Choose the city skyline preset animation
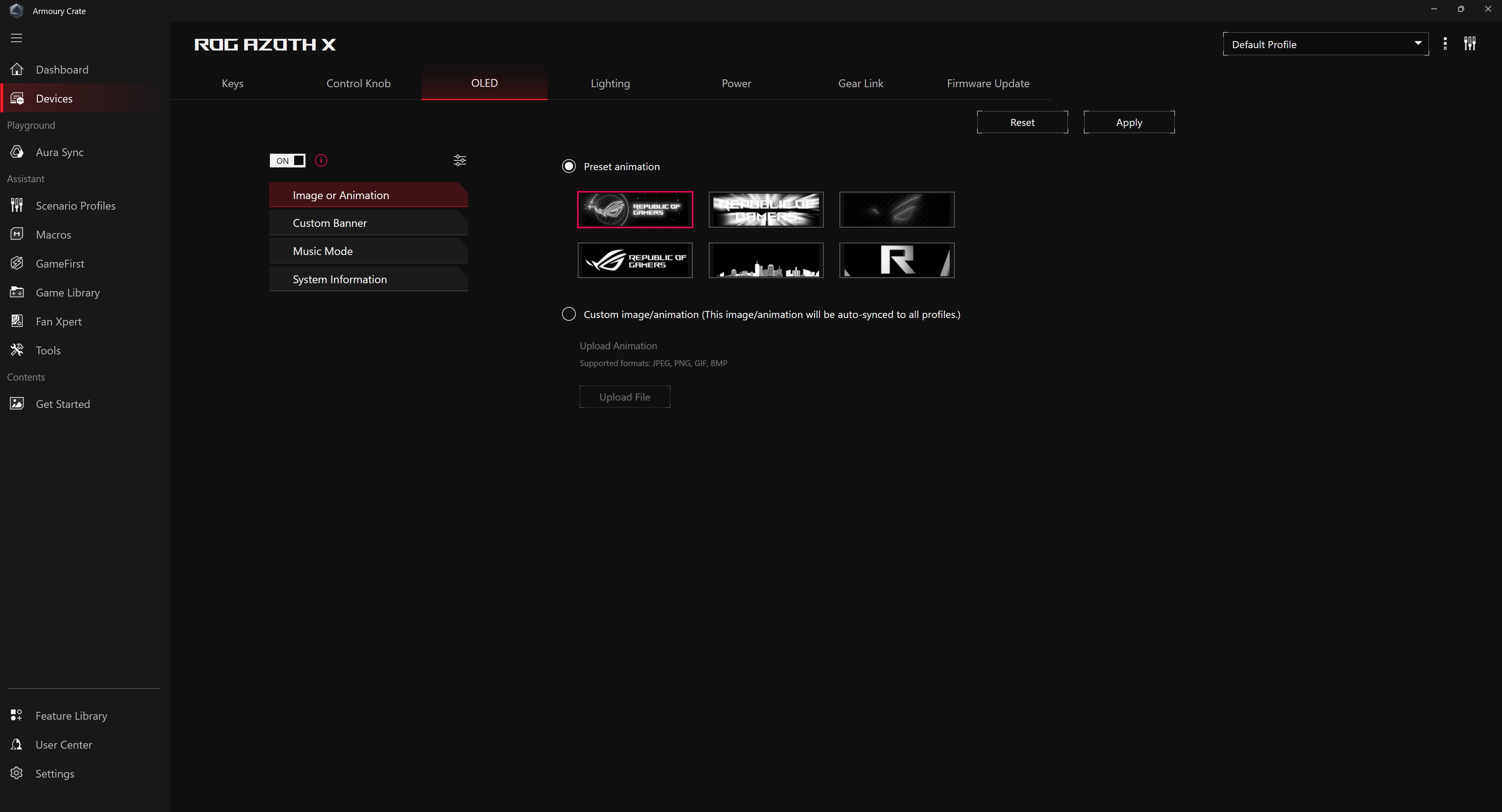Image resolution: width=1502 pixels, height=812 pixels. 766,260
